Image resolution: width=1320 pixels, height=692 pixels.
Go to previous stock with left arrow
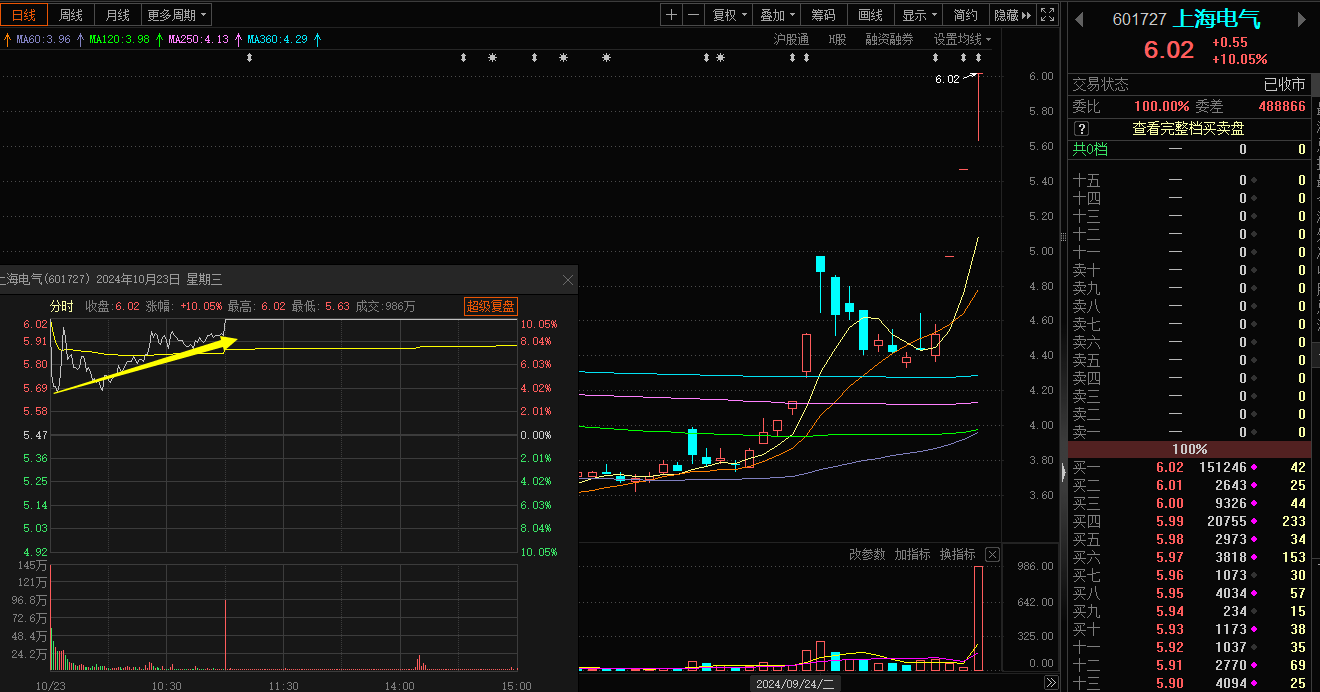[1079, 18]
